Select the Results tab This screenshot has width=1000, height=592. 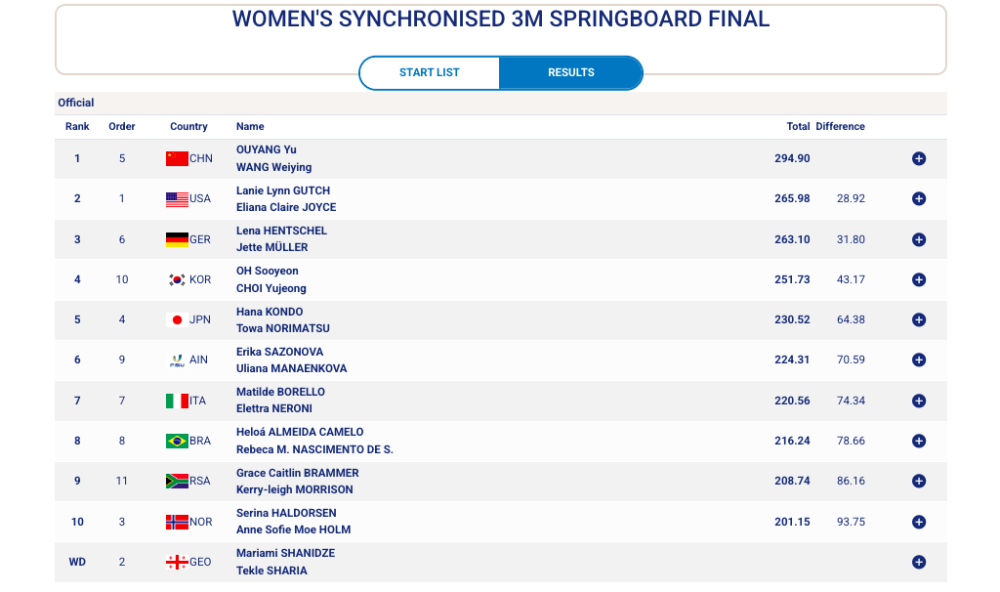(x=571, y=73)
